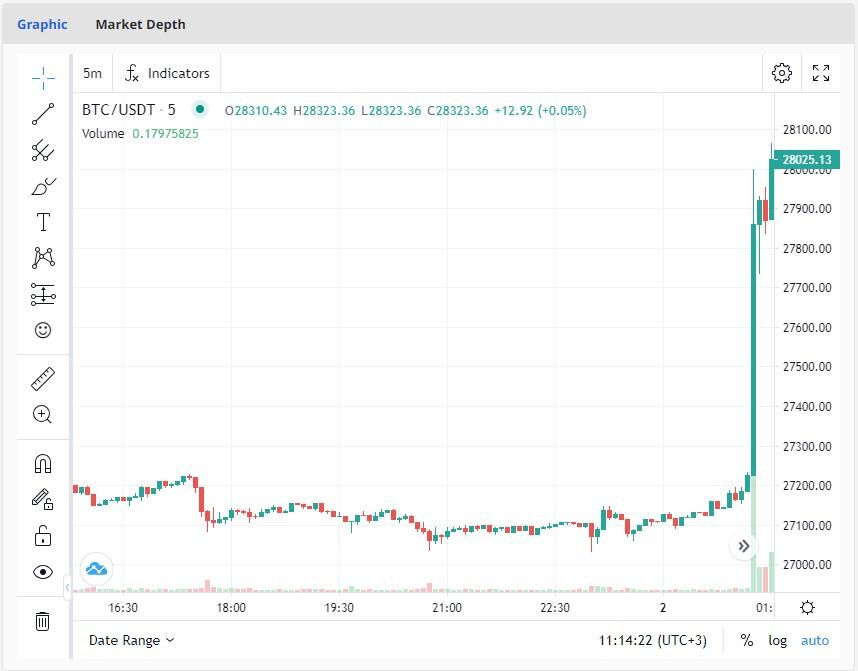This screenshot has height=671, width=858.
Task: Select the Graphic tab
Action: coord(42,24)
